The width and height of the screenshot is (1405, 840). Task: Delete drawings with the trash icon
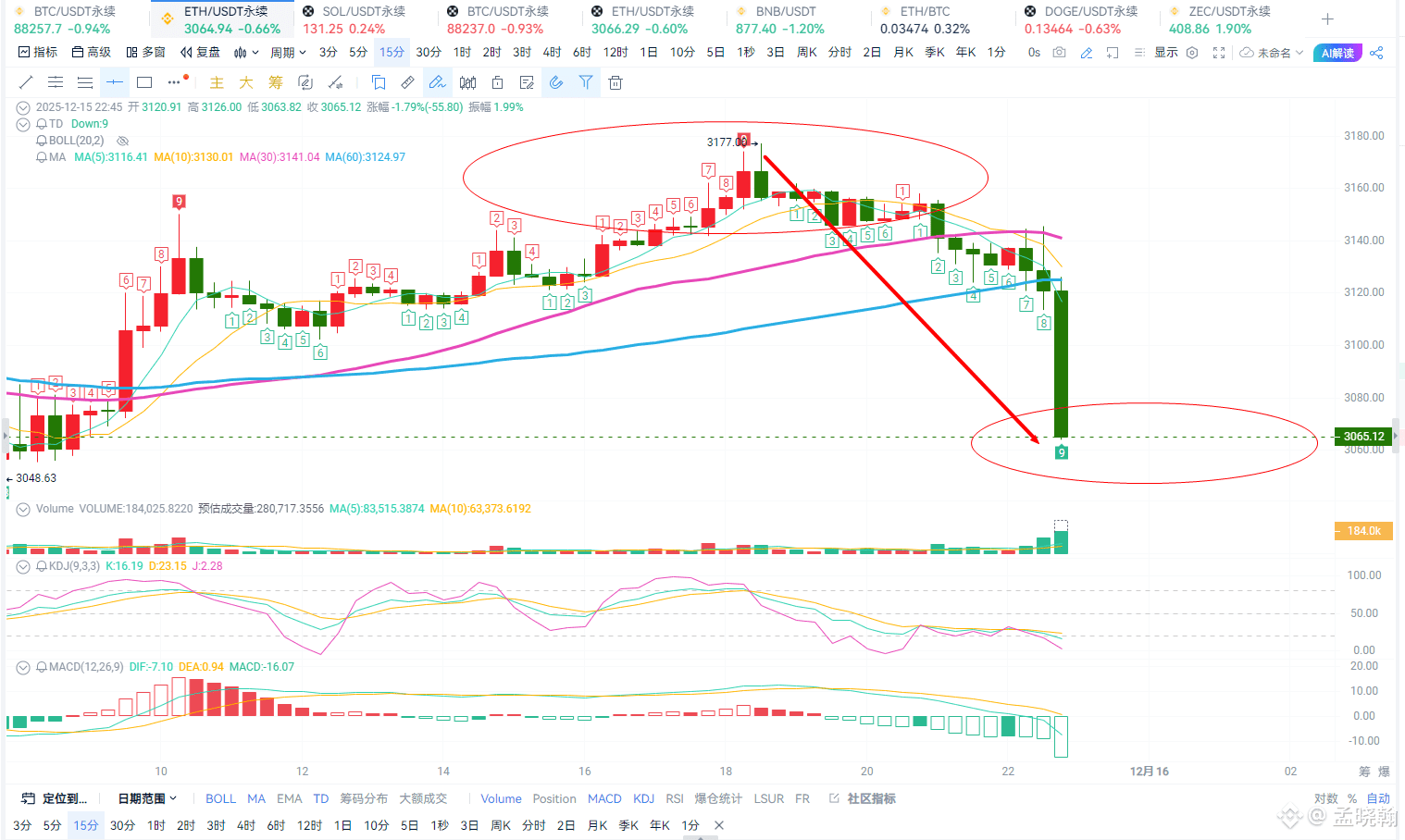(x=615, y=82)
